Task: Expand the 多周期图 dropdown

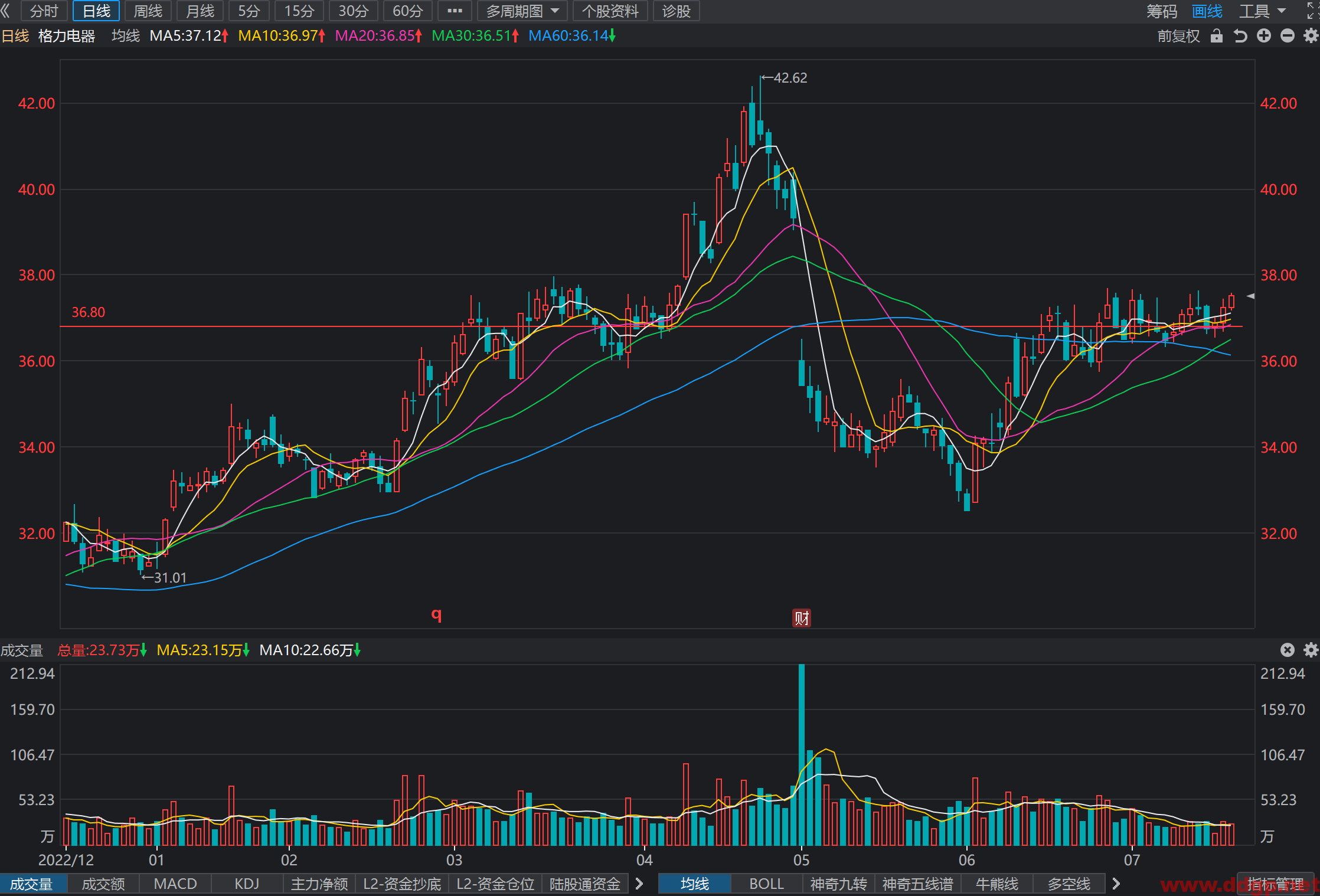Action: 522,11
